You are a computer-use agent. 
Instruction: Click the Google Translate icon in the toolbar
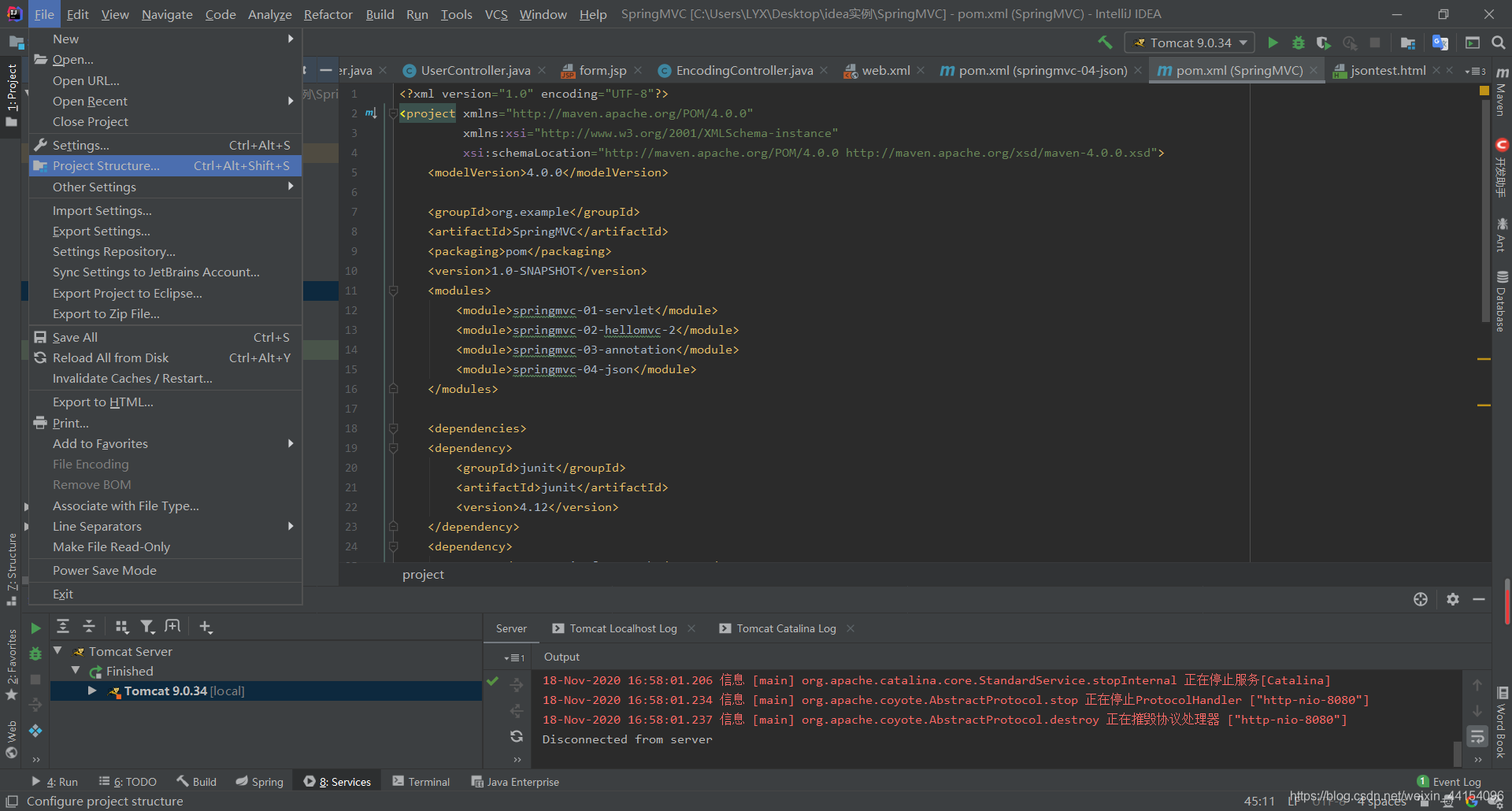pos(1440,43)
